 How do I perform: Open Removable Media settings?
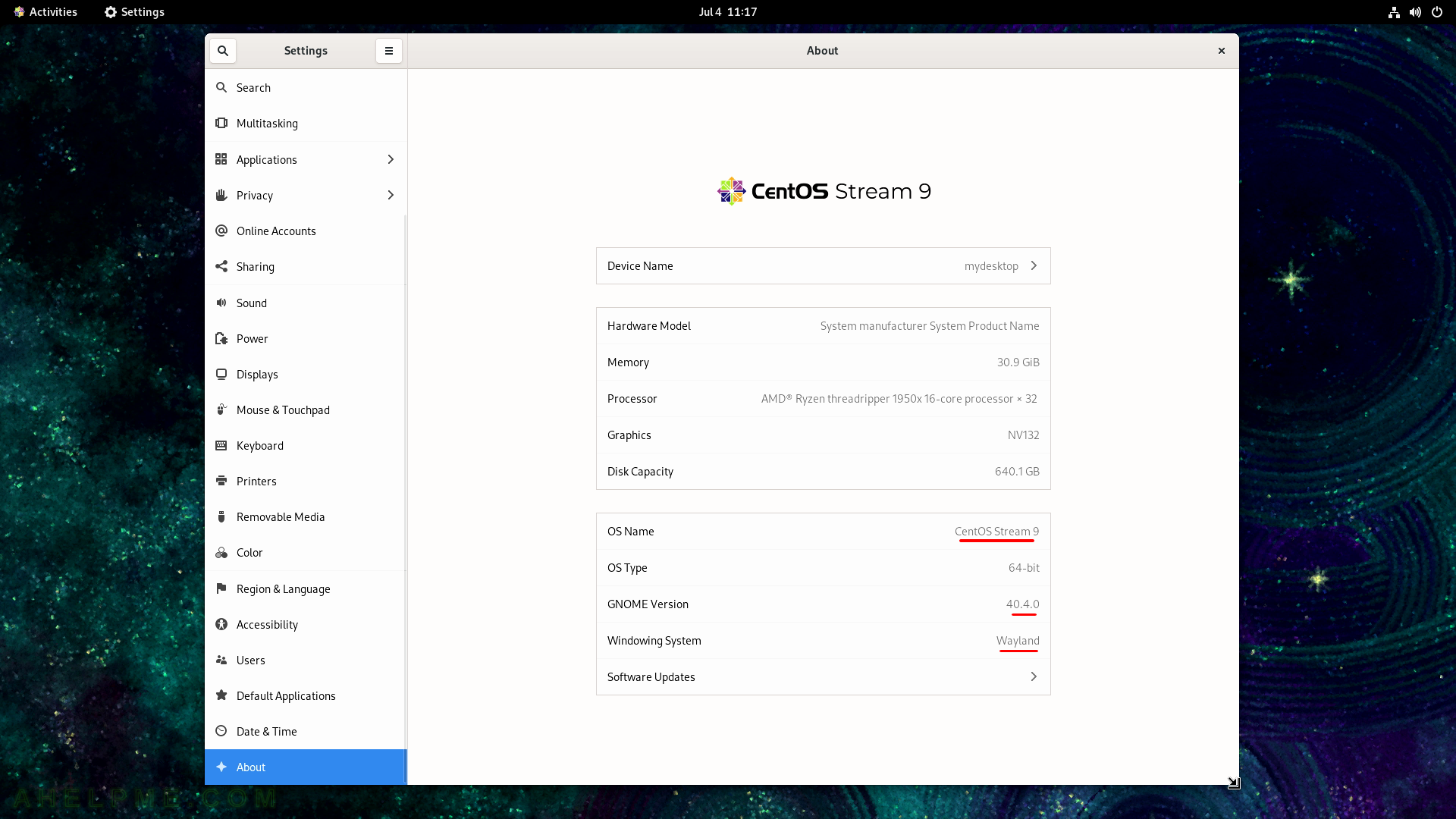[306, 516]
